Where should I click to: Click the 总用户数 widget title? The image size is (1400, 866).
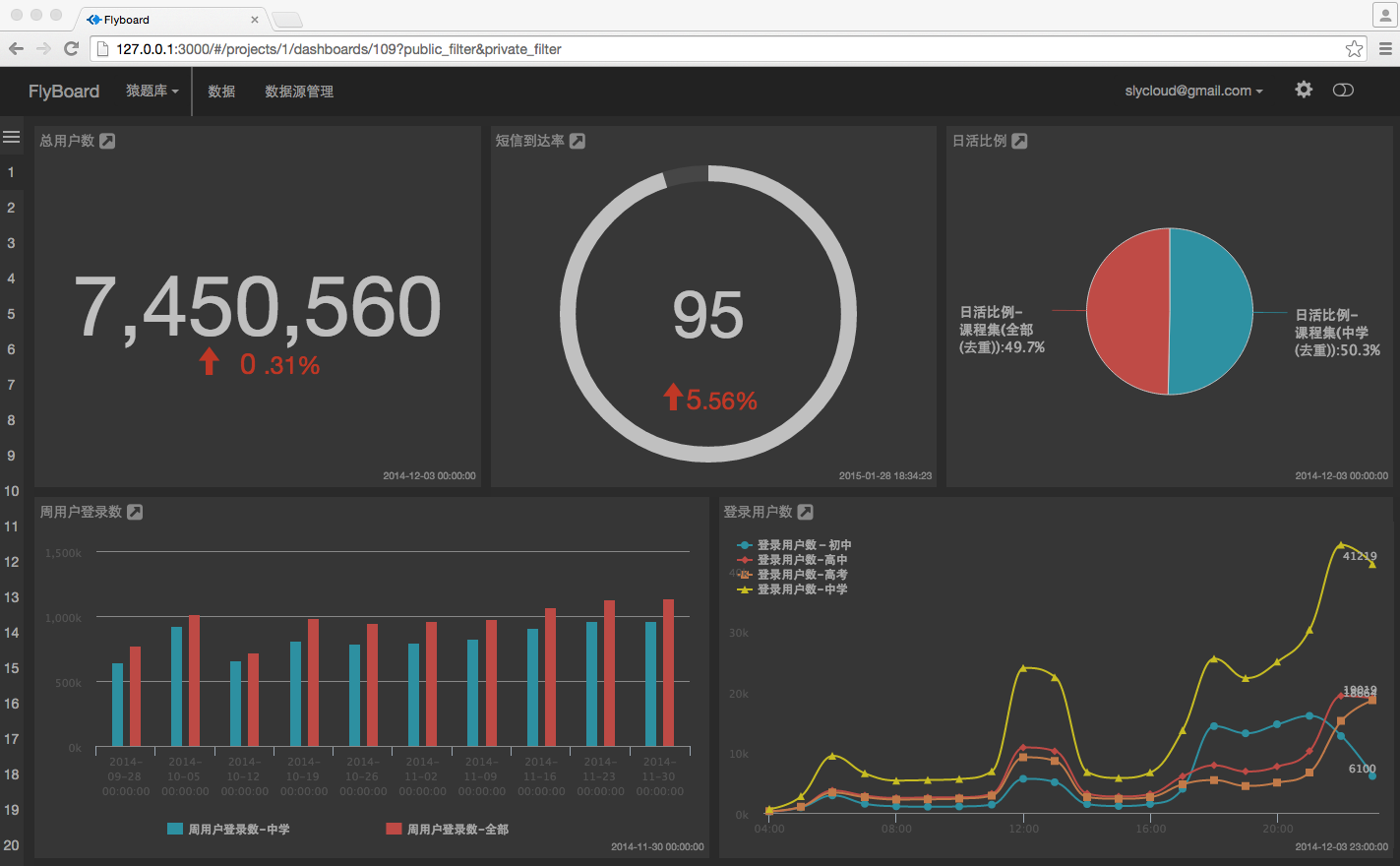67,141
